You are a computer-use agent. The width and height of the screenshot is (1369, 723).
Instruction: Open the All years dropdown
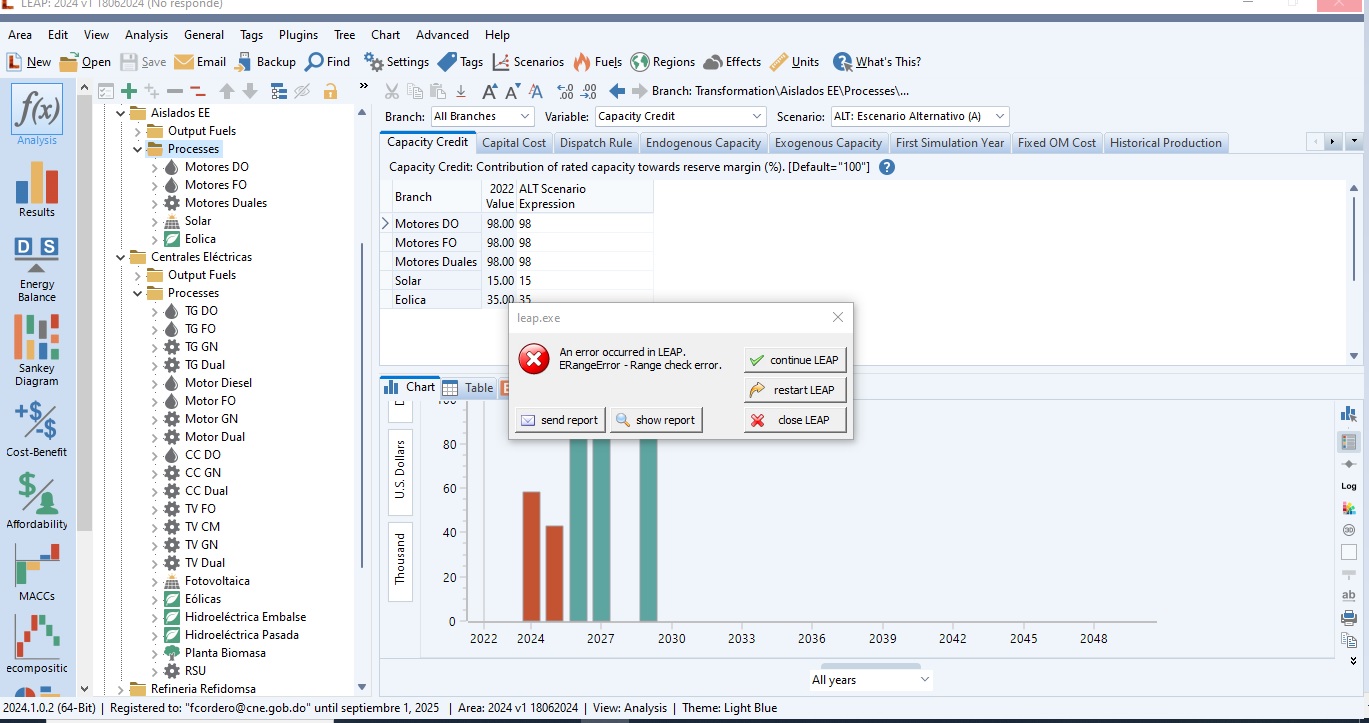point(870,680)
